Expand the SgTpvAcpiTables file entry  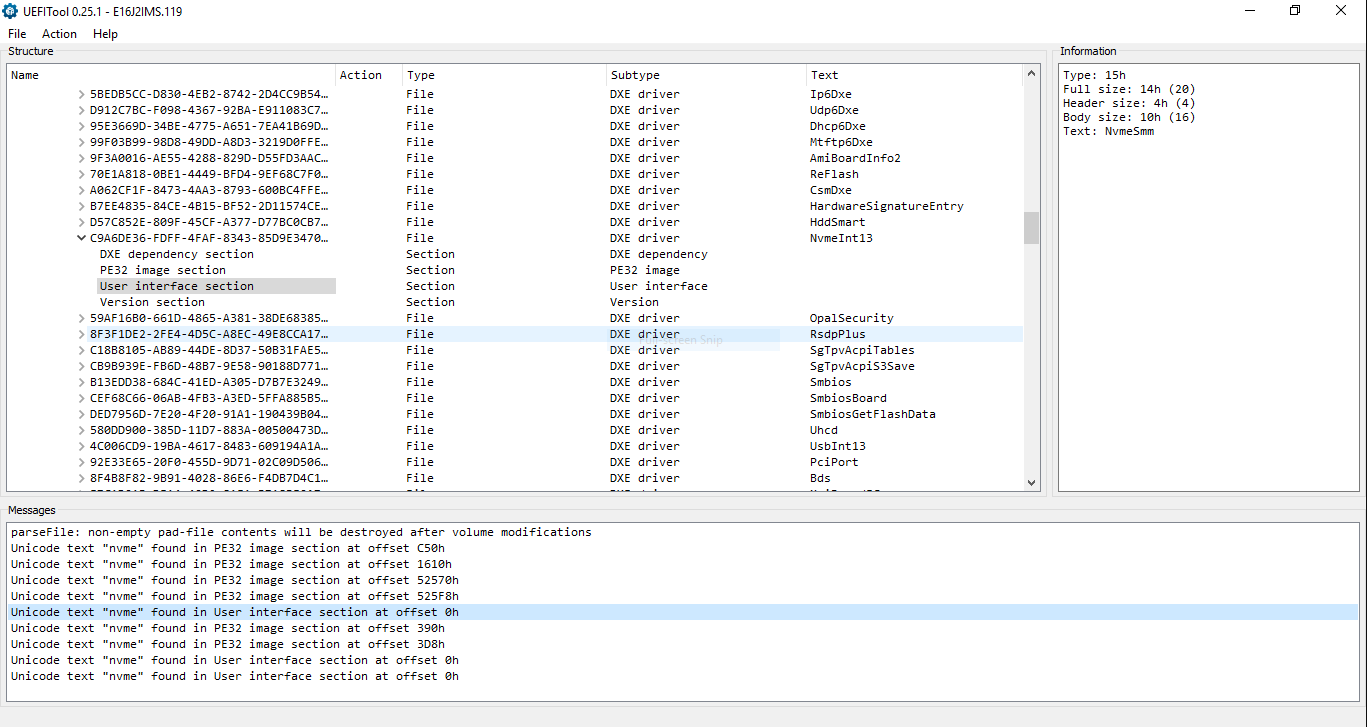82,350
